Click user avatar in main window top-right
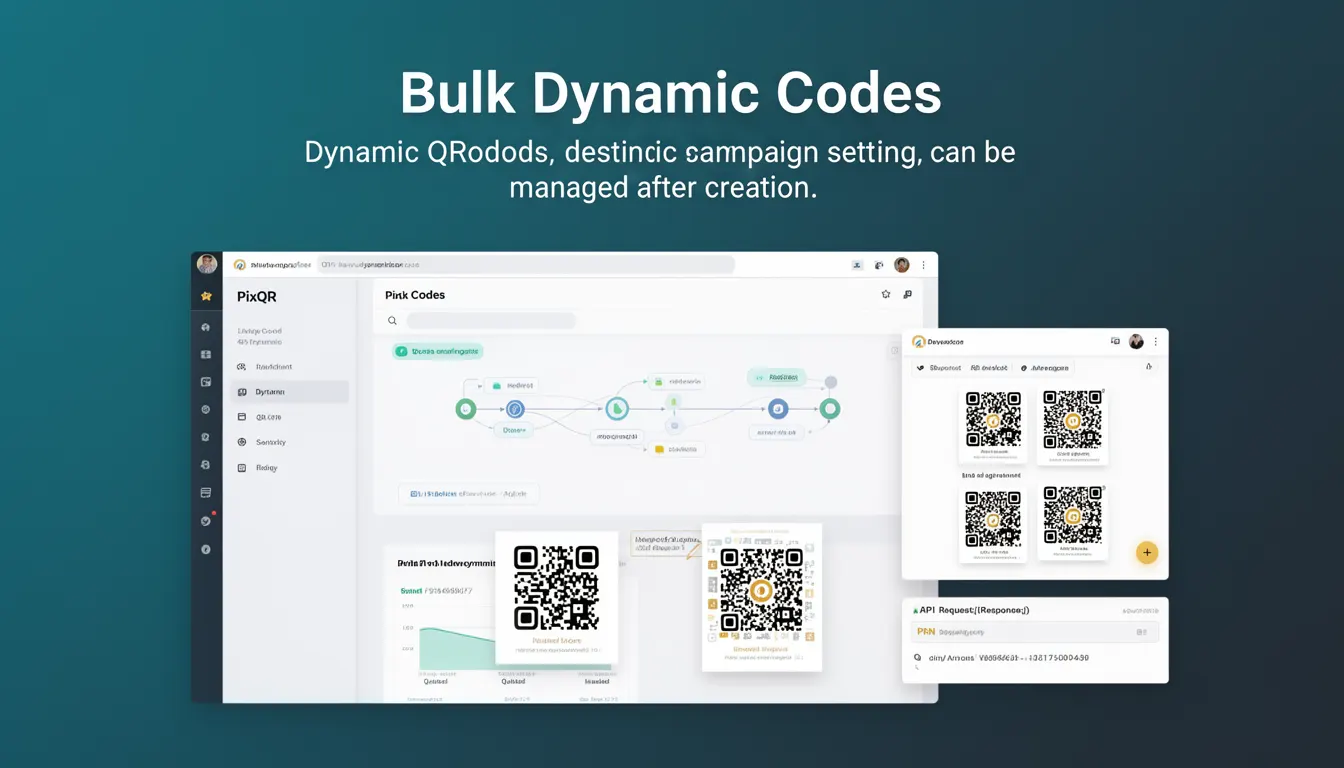Viewport: 1344px width, 768px height. tap(901, 265)
